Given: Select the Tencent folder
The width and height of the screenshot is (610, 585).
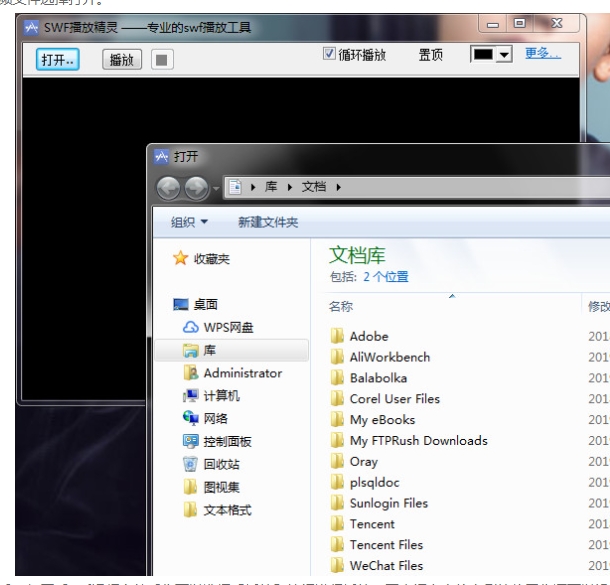Looking at the screenshot, I should pyautogui.click(x=372, y=524).
